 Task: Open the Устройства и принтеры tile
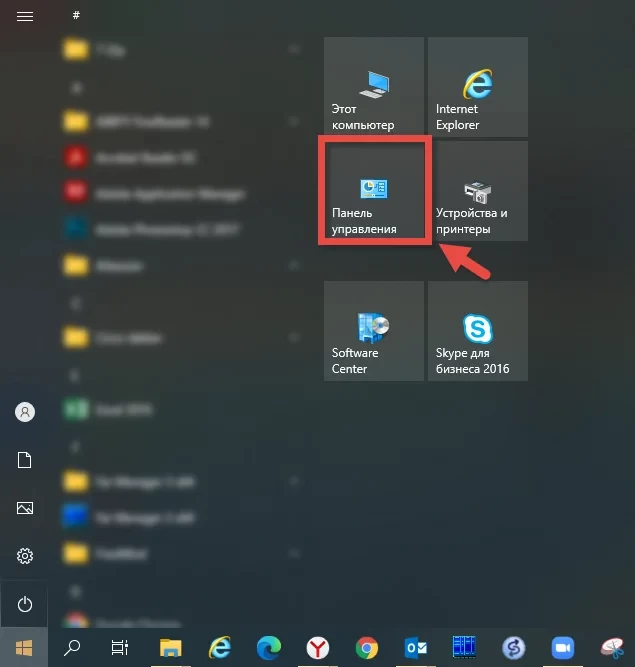pyautogui.click(x=478, y=191)
